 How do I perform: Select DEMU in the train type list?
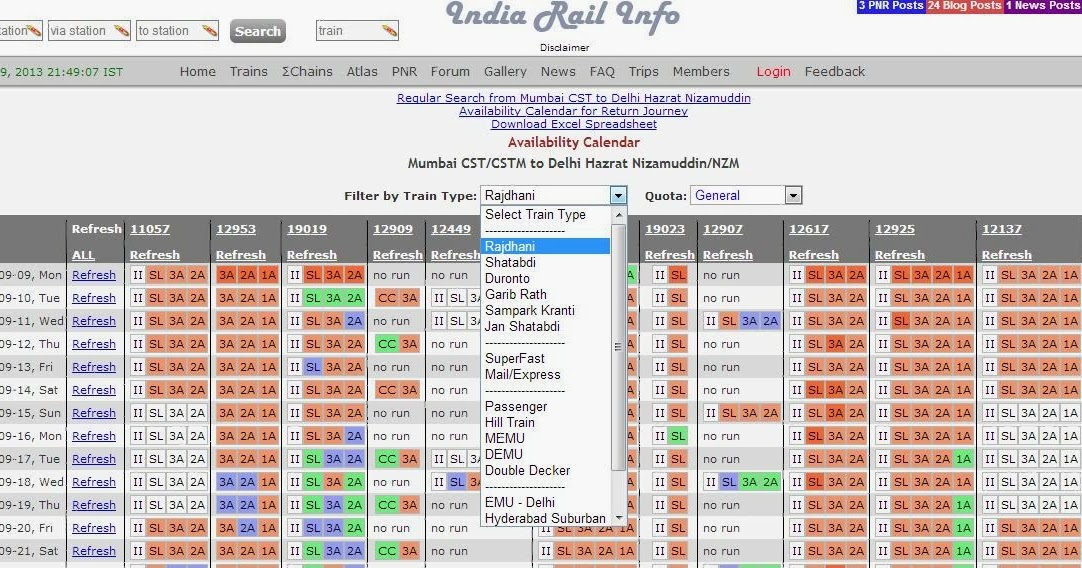tap(545, 454)
